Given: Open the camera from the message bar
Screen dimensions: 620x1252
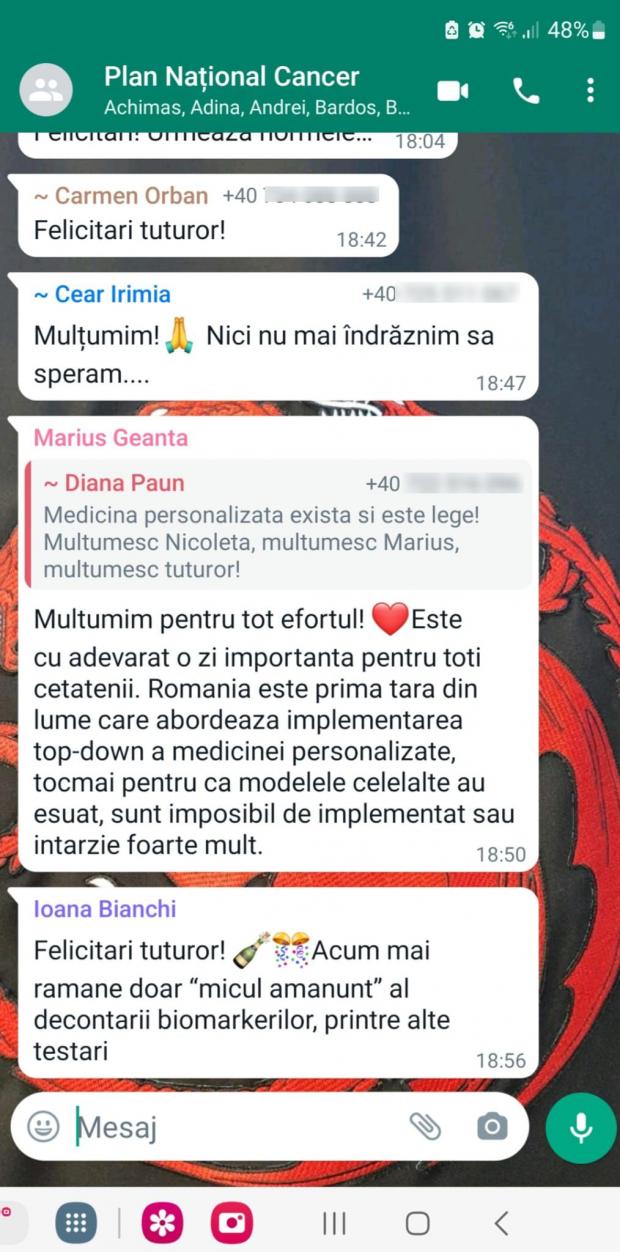Looking at the screenshot, I should click(x=491, y=1127).
